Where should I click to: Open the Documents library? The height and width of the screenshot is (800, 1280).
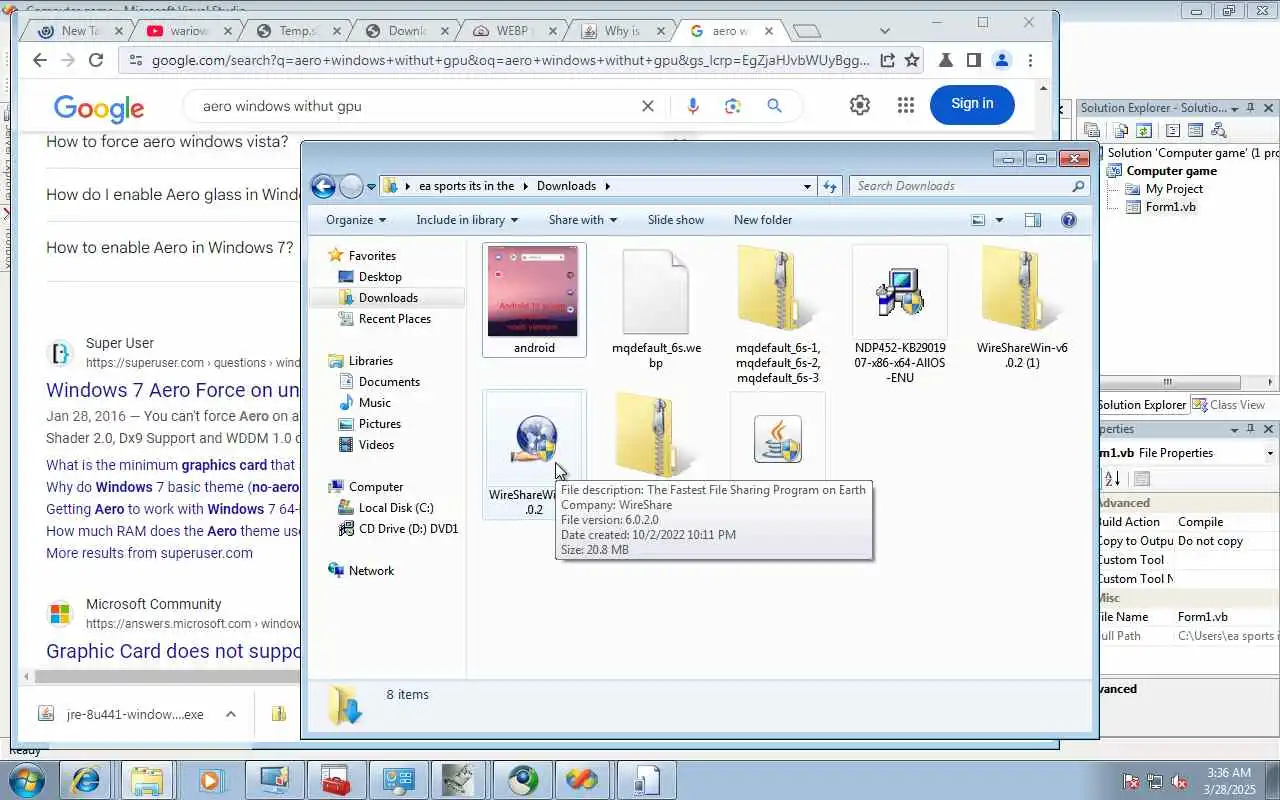pyautogui.click(x=389, y=382)
